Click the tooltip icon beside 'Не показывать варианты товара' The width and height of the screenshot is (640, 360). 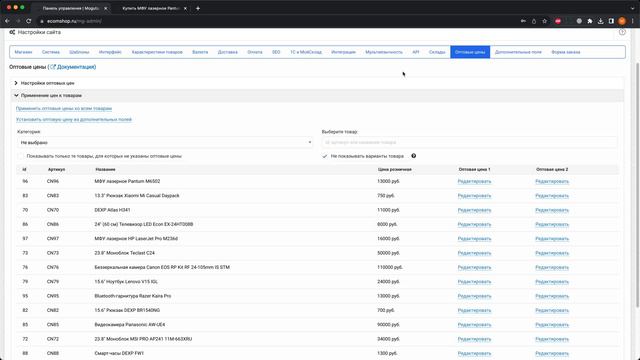[413, 156]
